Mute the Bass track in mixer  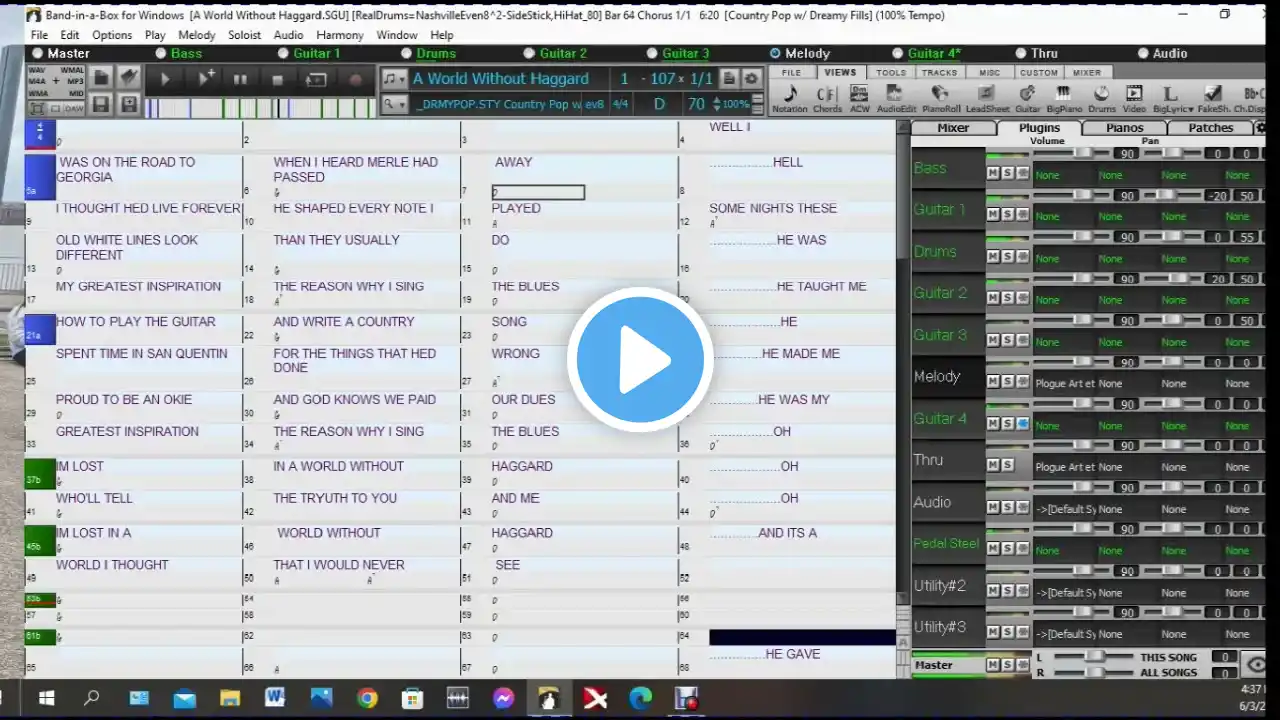click(993, 173)
